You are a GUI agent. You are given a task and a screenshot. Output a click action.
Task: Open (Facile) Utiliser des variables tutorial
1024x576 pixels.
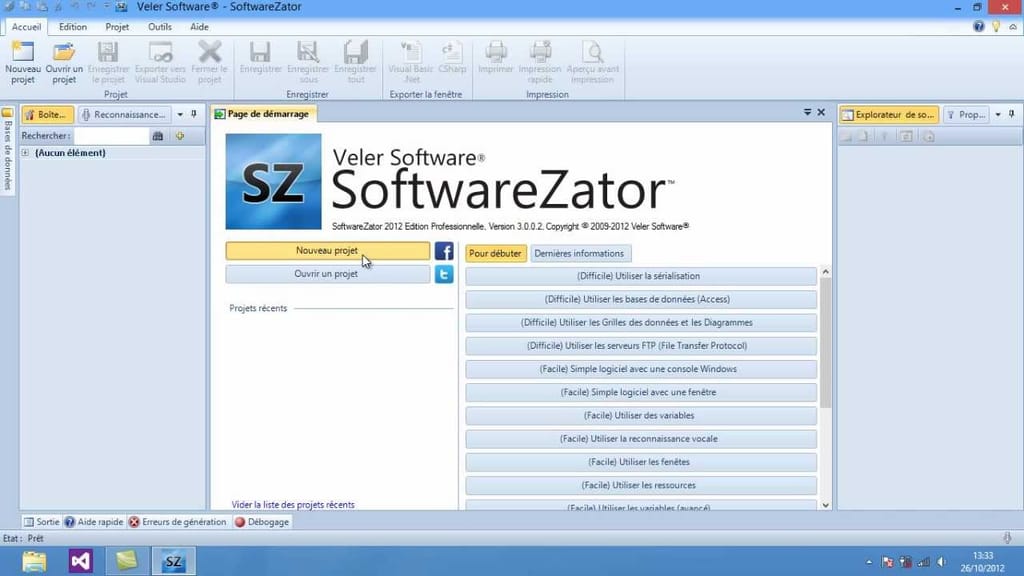point(641,415)
